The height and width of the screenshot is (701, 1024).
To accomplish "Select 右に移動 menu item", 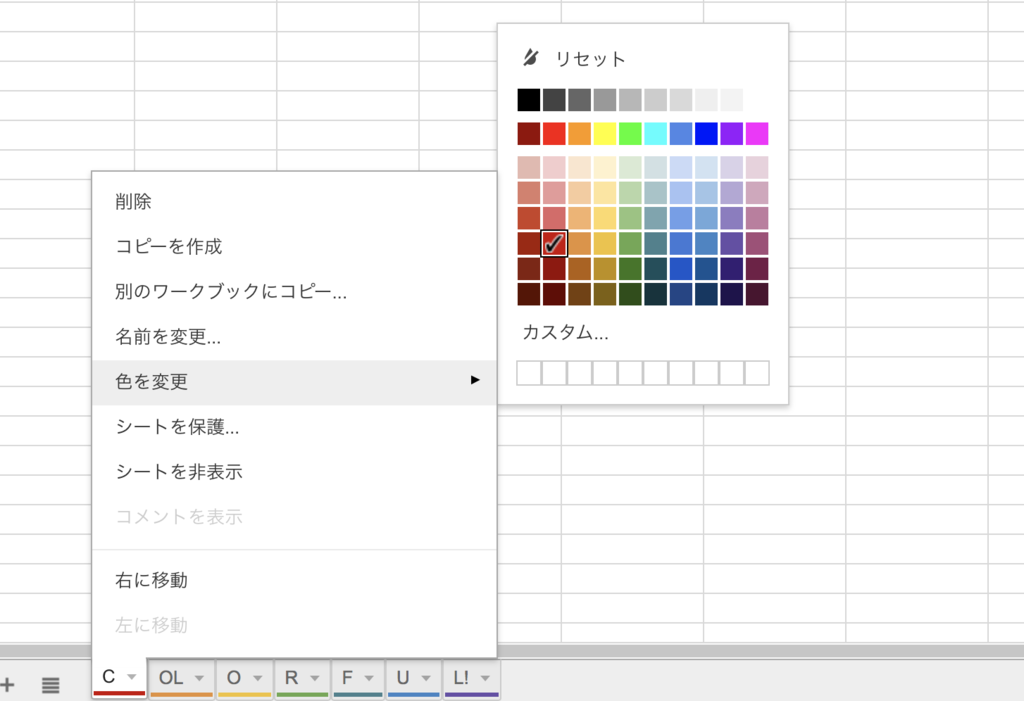I will point(294,580).
